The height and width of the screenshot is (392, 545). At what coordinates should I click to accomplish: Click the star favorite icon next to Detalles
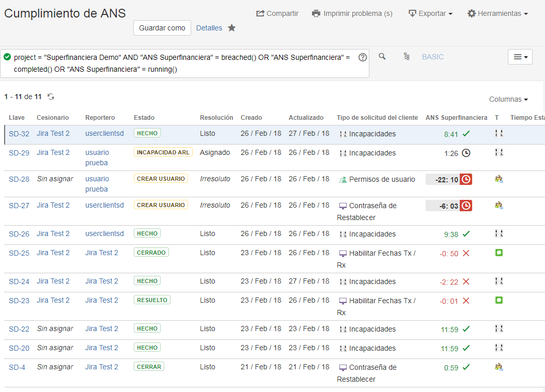(x=231, y=28)
